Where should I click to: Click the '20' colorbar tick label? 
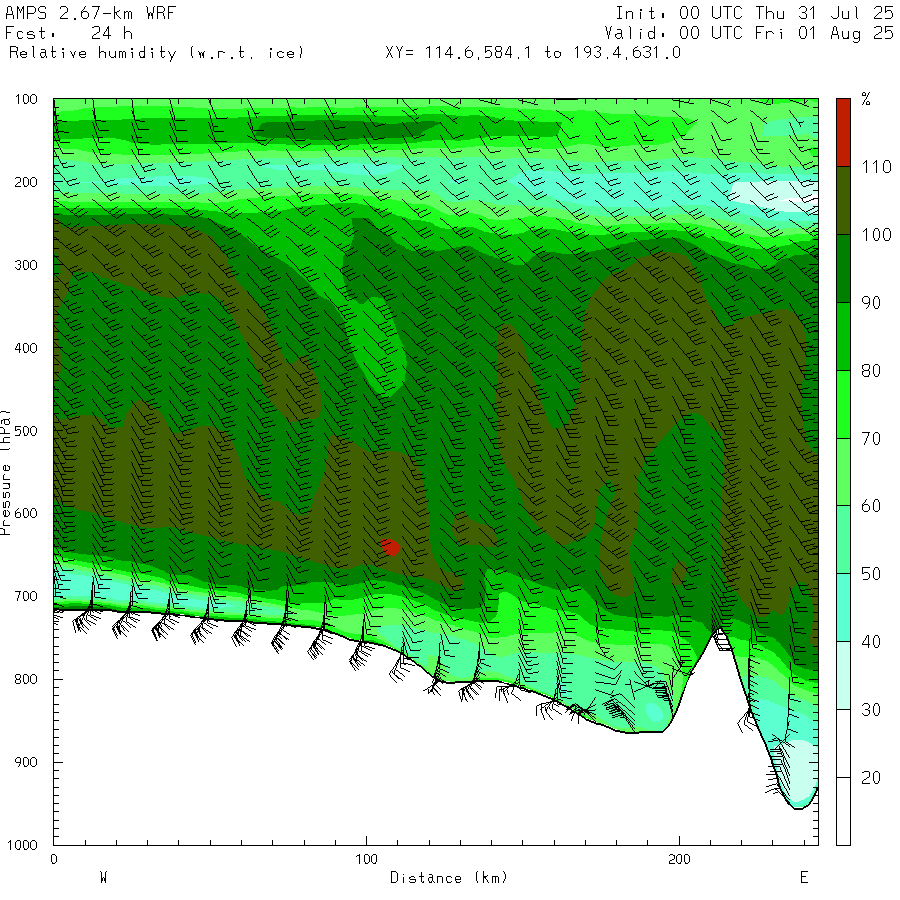[871, 778]
